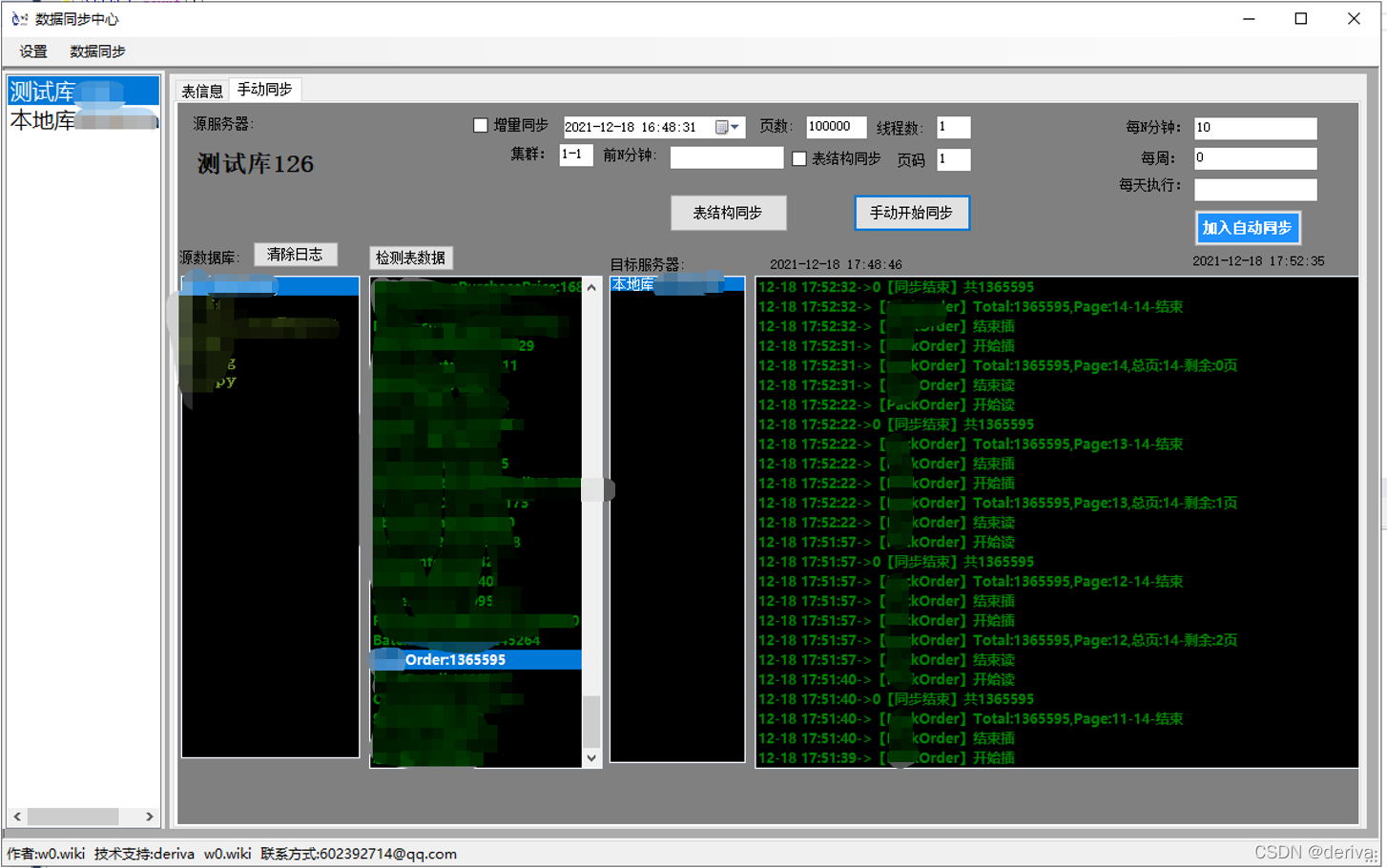
Task: Click the 表结构同步 button
Action: (728, 213)
